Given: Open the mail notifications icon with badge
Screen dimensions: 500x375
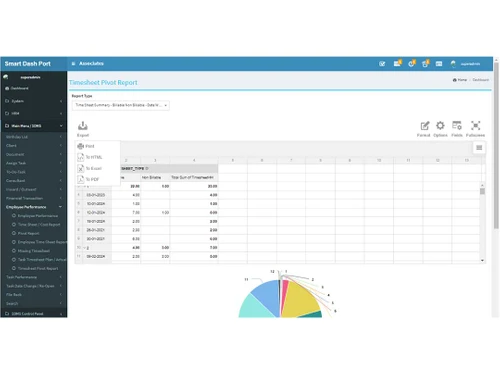Looking at the screenshot, I should tap(397, 63).
